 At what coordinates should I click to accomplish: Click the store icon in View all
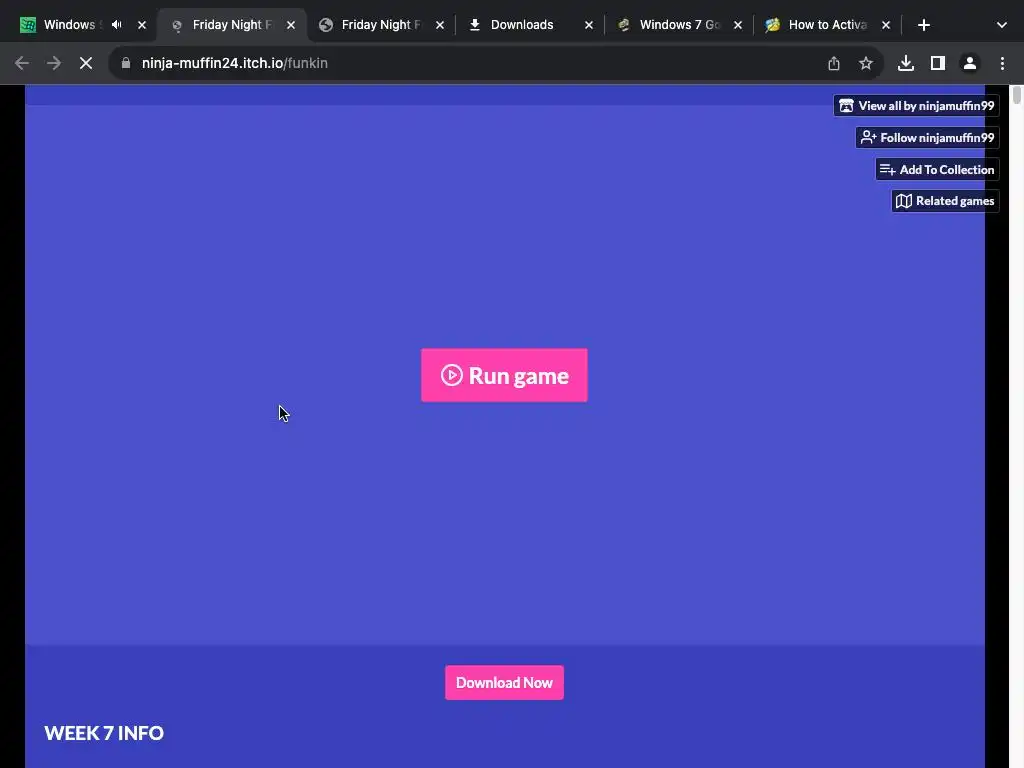846,106
